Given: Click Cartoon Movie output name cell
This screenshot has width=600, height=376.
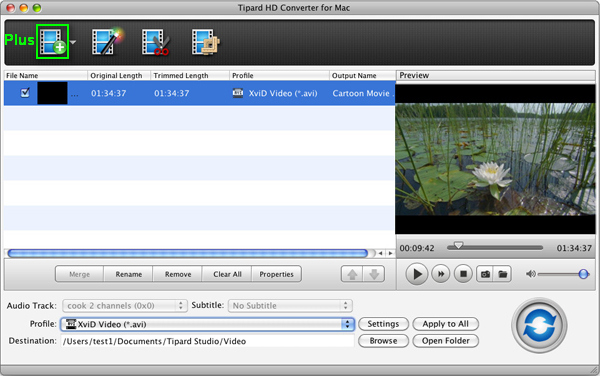Looking at the screenshot, I should pyautogui.click(x=361, y=93).
